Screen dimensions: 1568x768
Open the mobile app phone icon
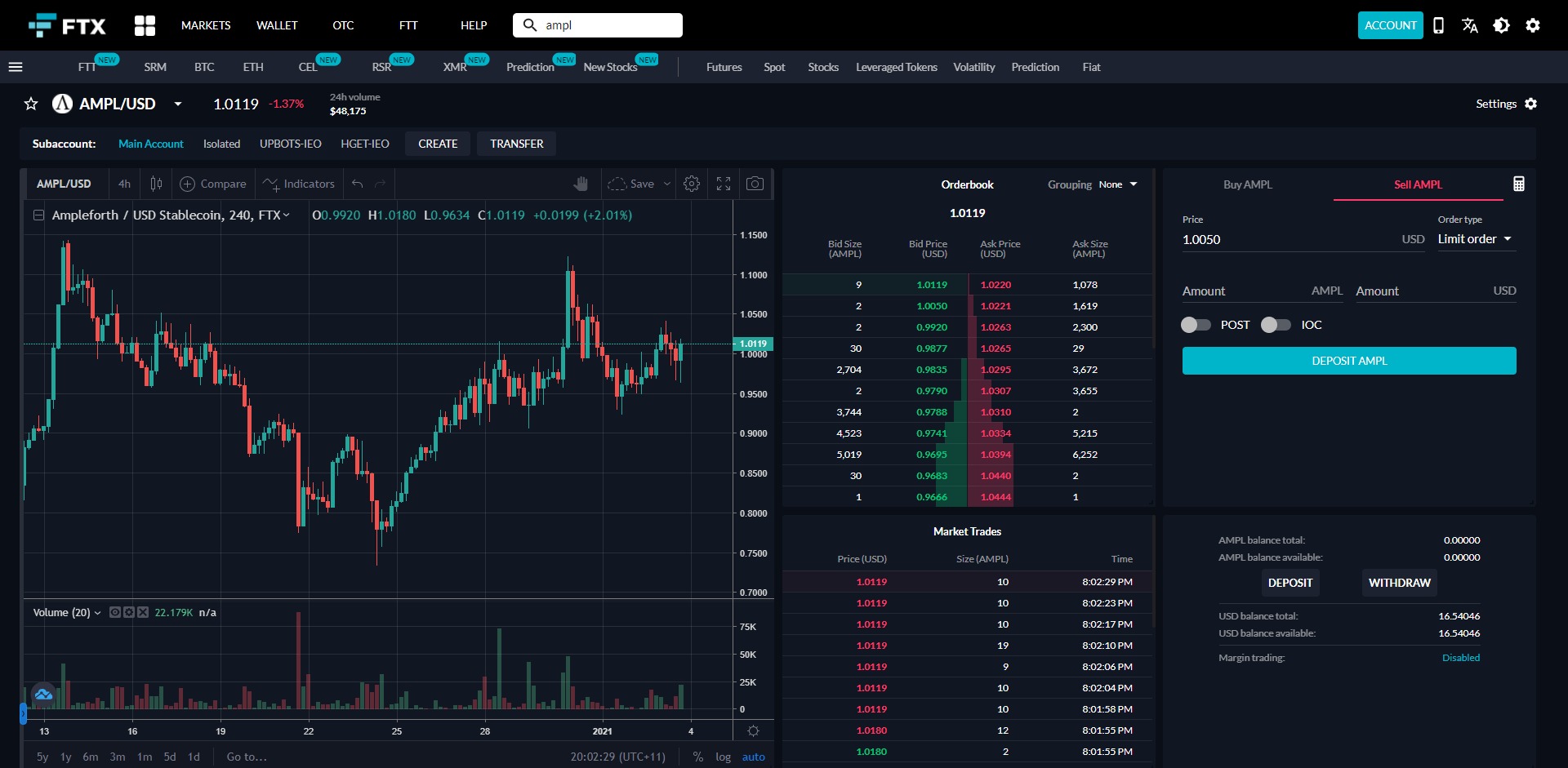click(1439, 25)
